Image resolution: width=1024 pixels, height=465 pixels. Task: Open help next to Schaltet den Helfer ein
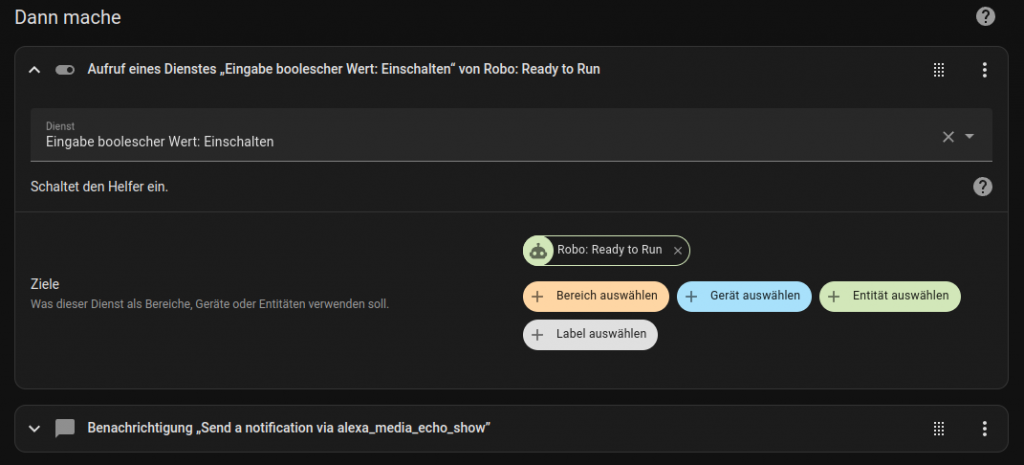(982, 187)
